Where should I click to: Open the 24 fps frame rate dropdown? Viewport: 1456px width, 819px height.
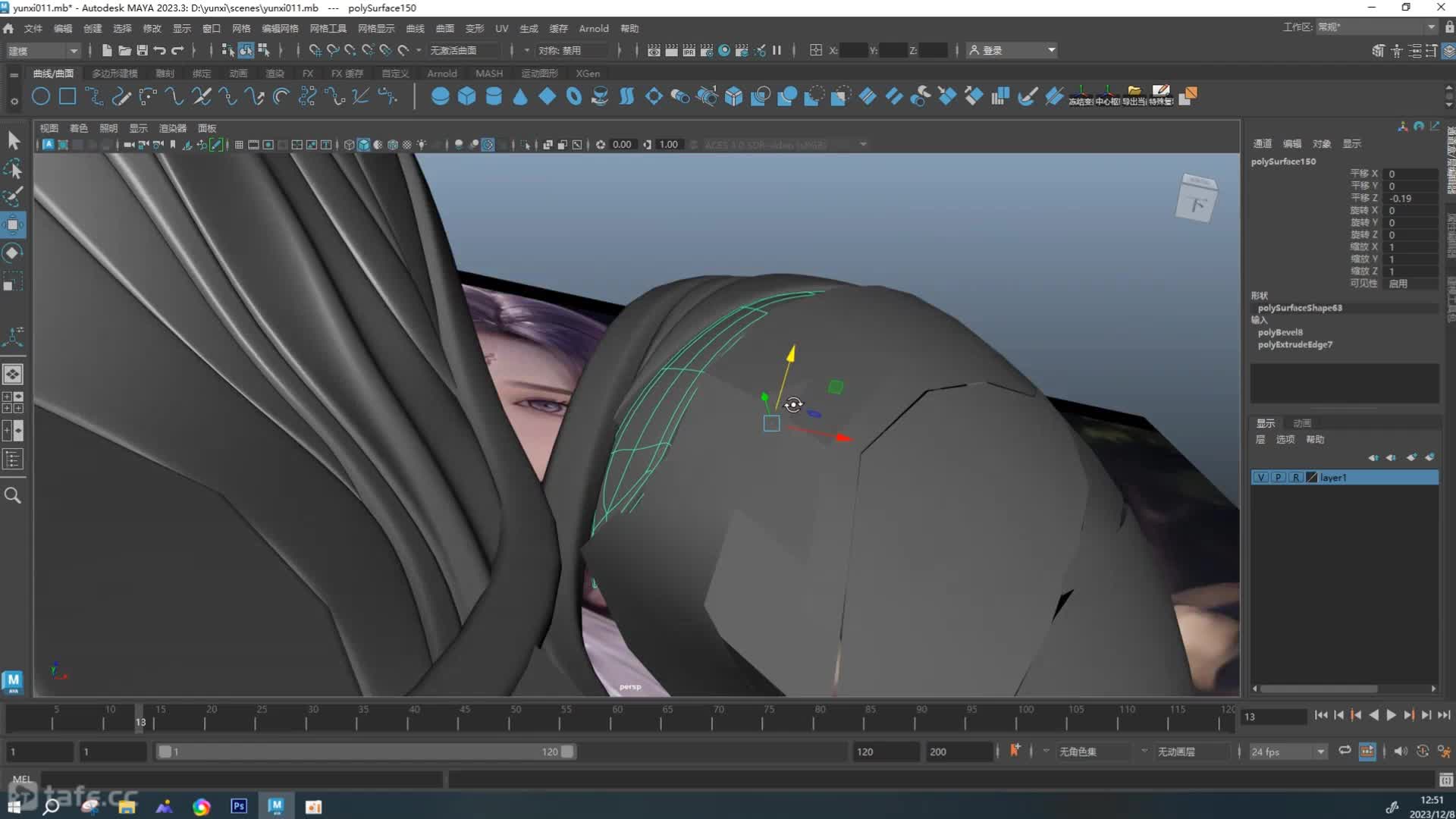[1288, 752]
